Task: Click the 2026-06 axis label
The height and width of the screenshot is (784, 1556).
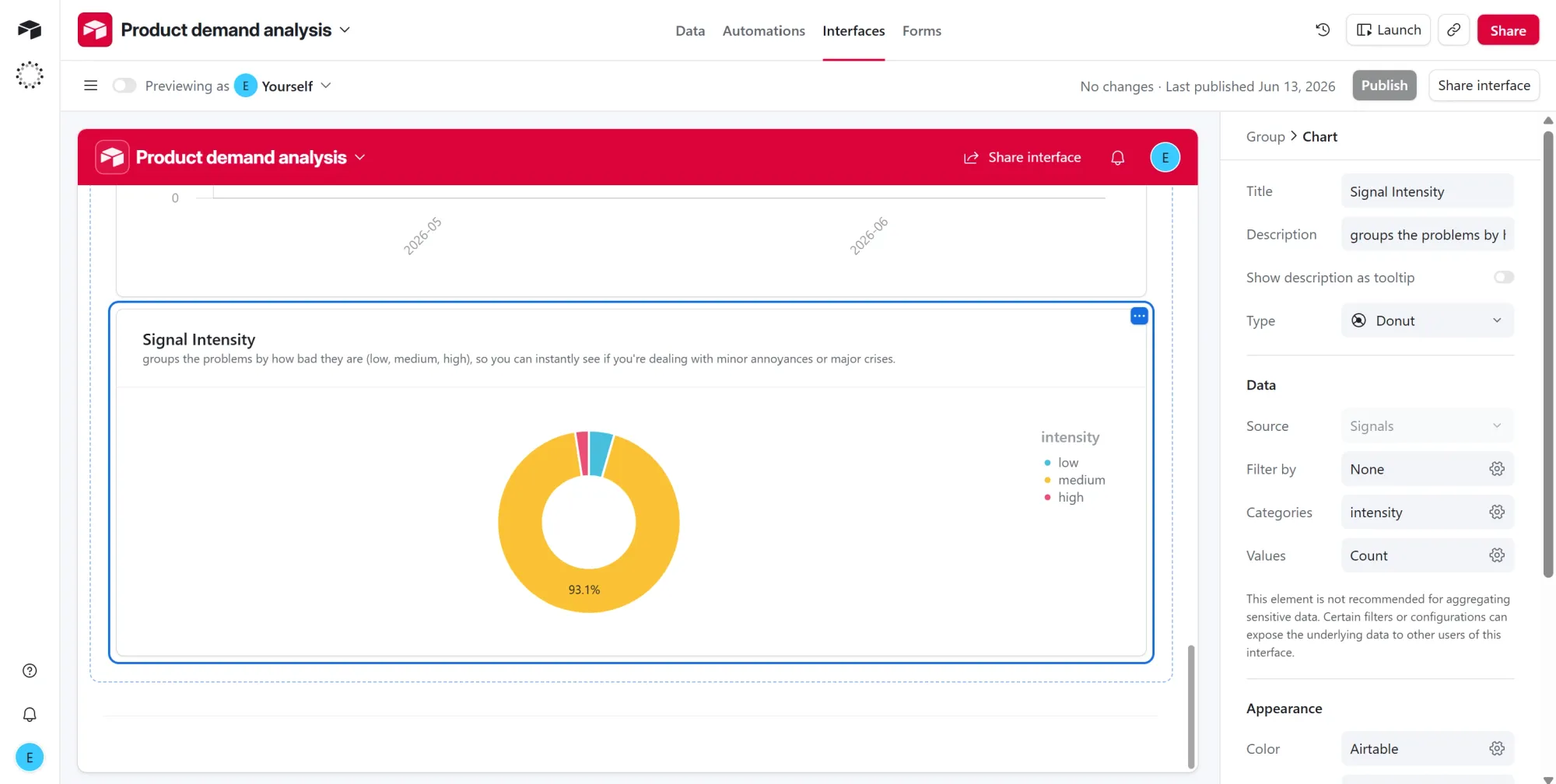Action: pyautogui.click(x=868, y=236)
